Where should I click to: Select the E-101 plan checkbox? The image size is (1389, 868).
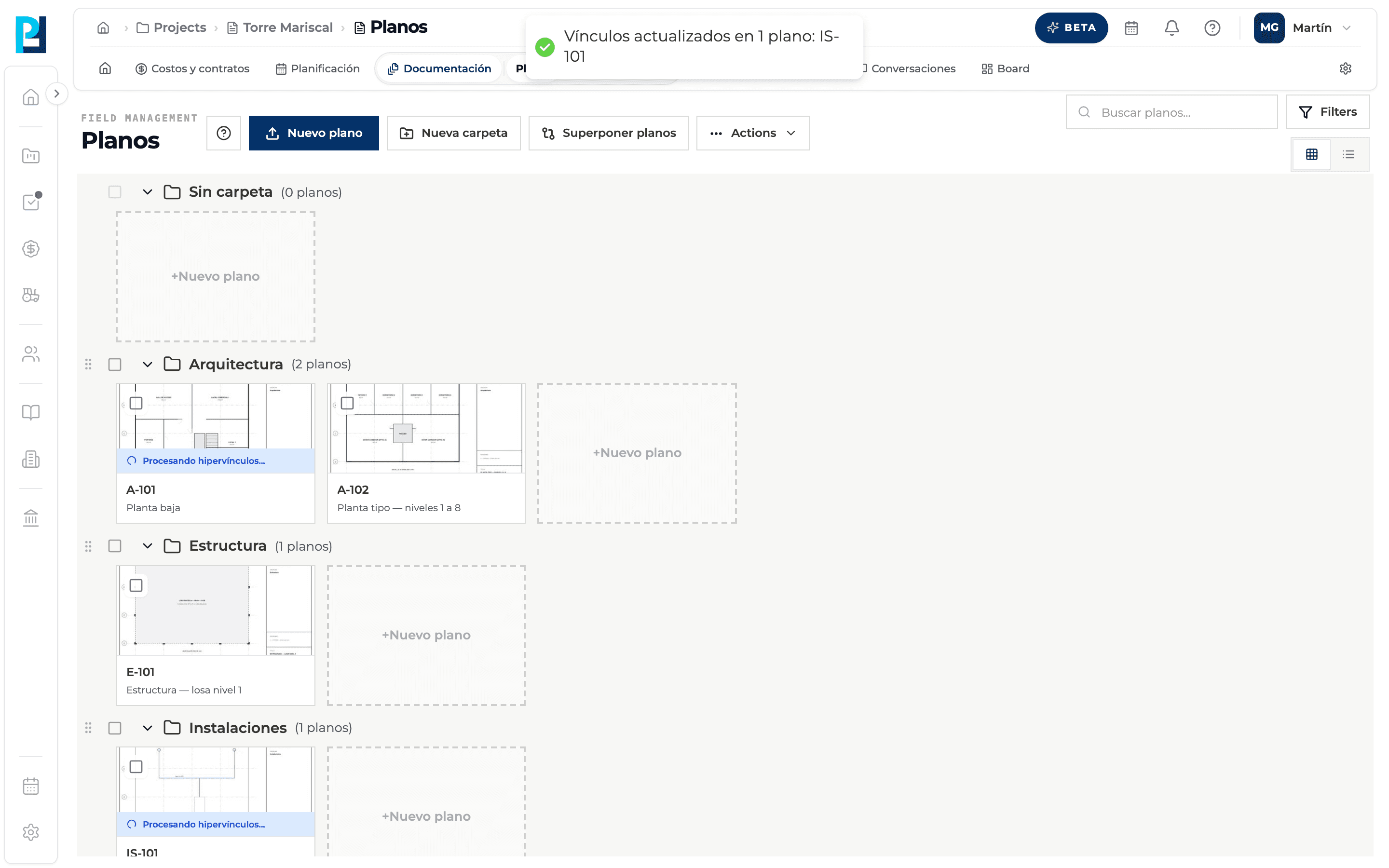pyautogui.click(x=136, y=585)
